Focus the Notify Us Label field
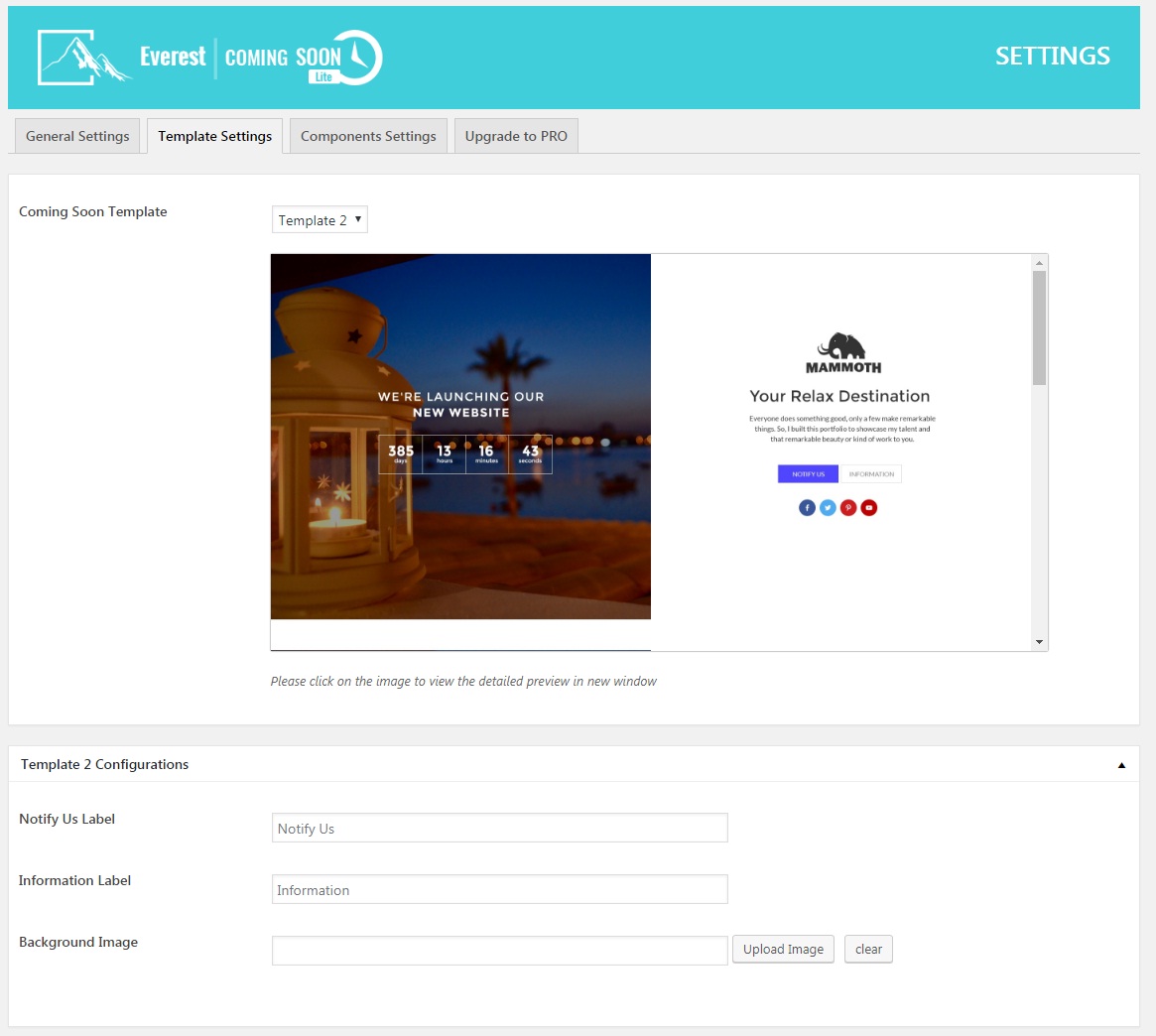This screenshot has width=1156, height=1036. tap(500, 828)
